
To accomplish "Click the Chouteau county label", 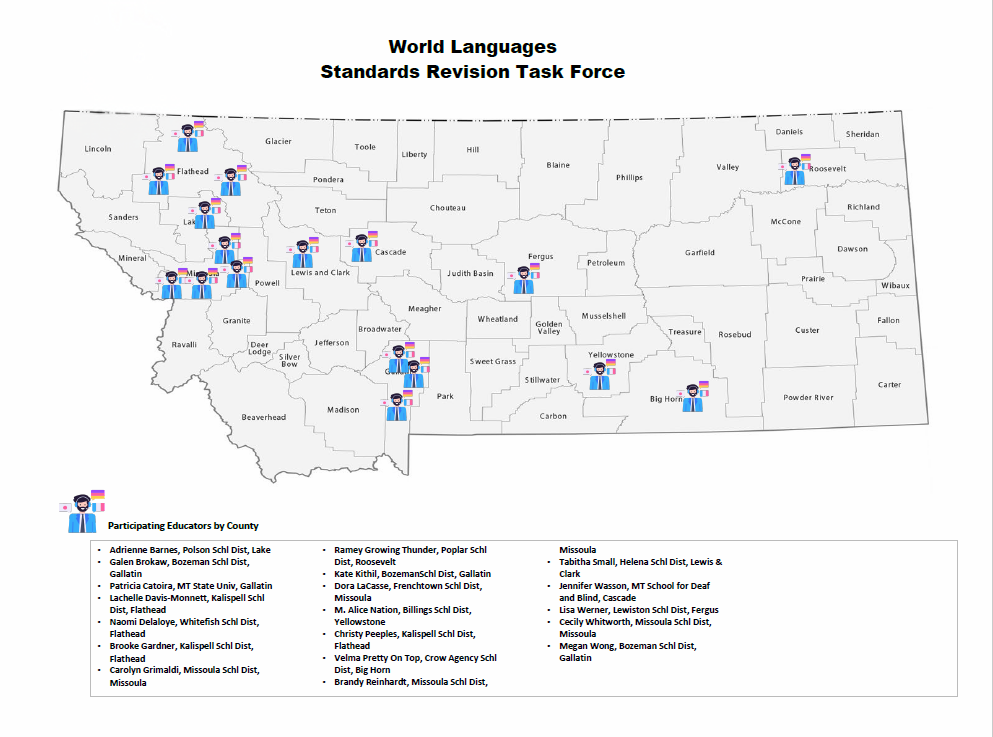I will pyautogui.click(x=447, y=208).
